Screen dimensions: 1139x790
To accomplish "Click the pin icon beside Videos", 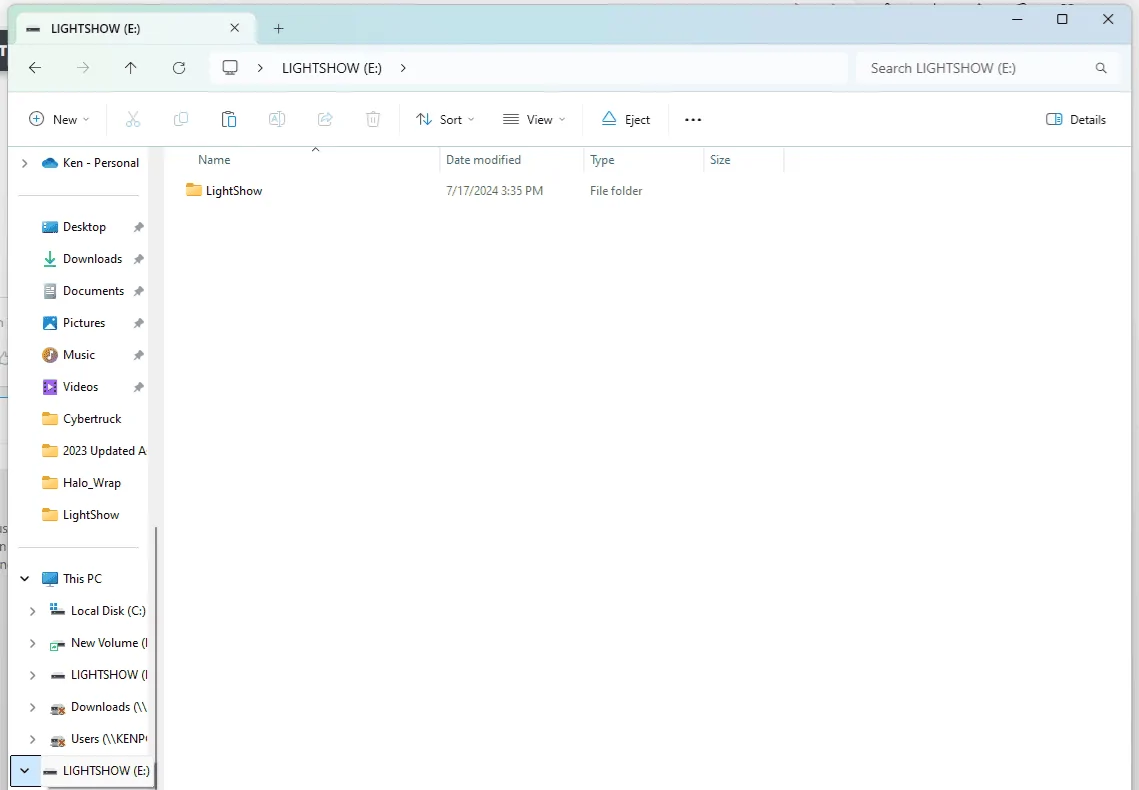I will tap(139, 387).
